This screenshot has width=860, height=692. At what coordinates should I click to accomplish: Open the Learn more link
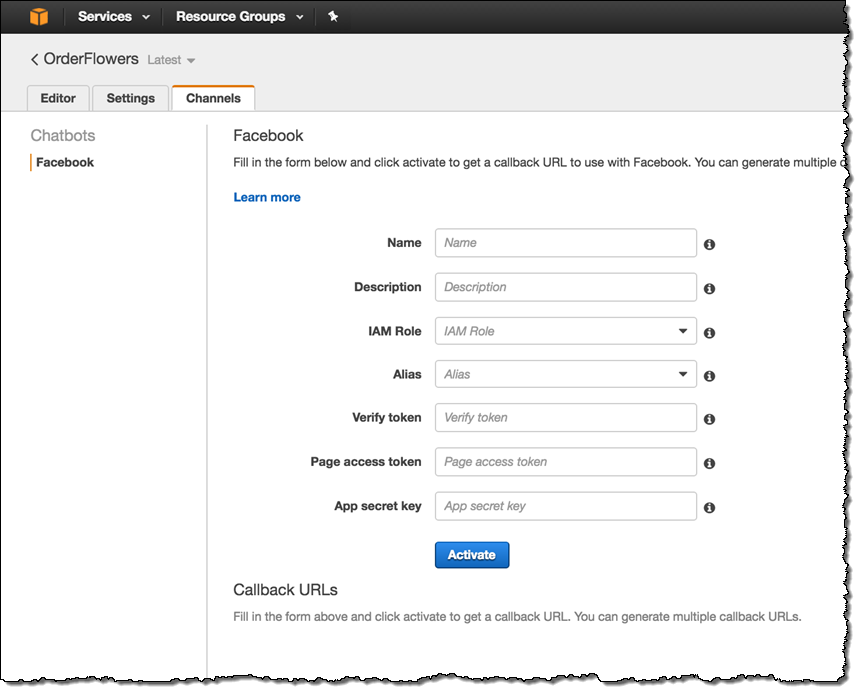[x=267, y=197]
